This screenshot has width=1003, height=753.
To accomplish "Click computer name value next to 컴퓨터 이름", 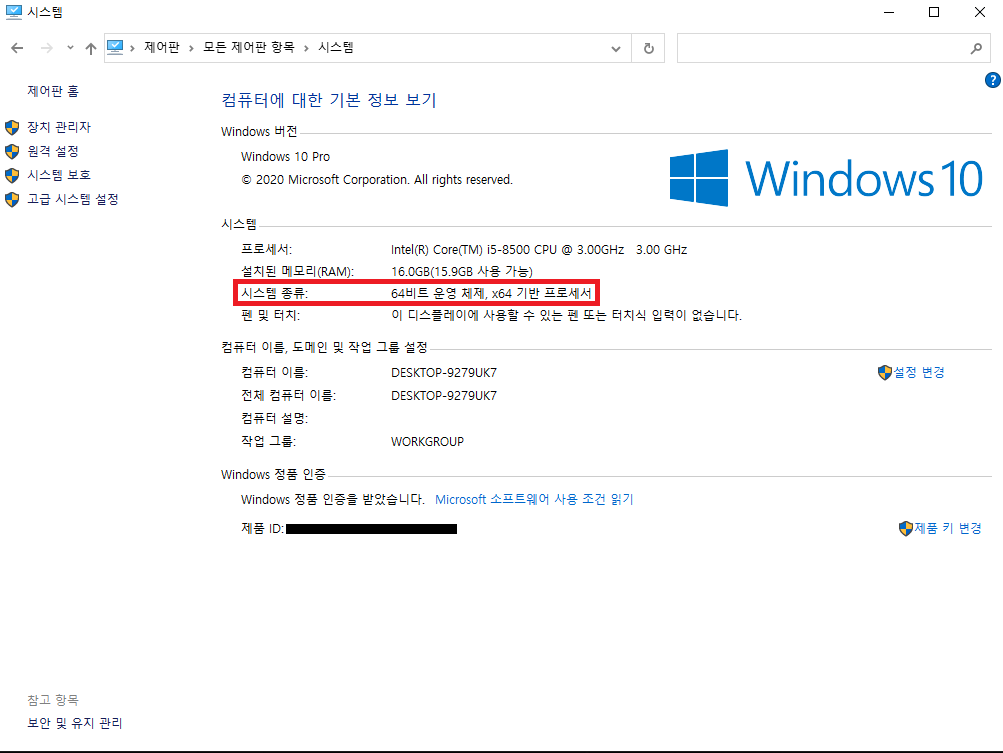I will 444,373.
